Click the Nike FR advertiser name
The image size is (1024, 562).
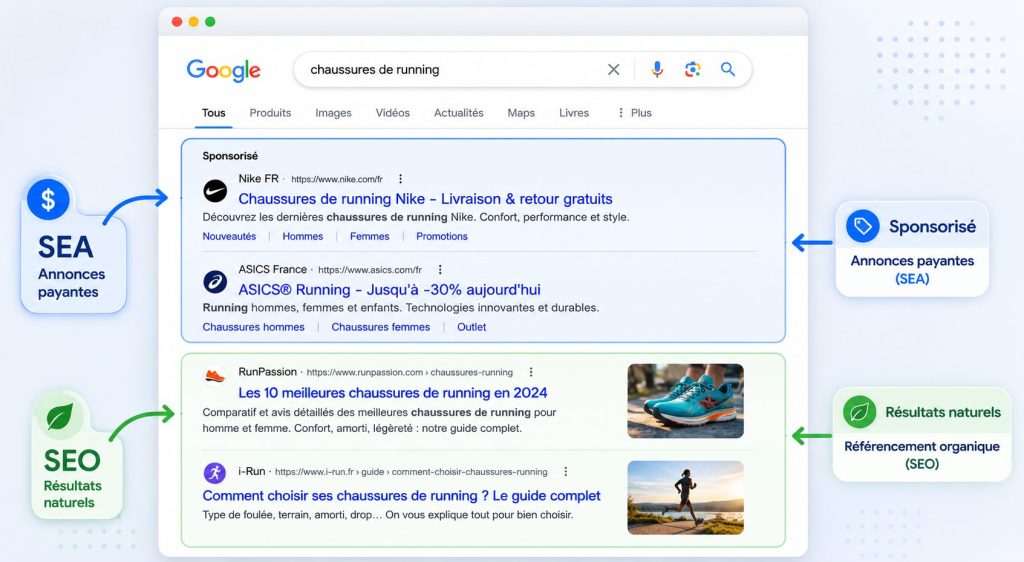(x=259, y=179)
